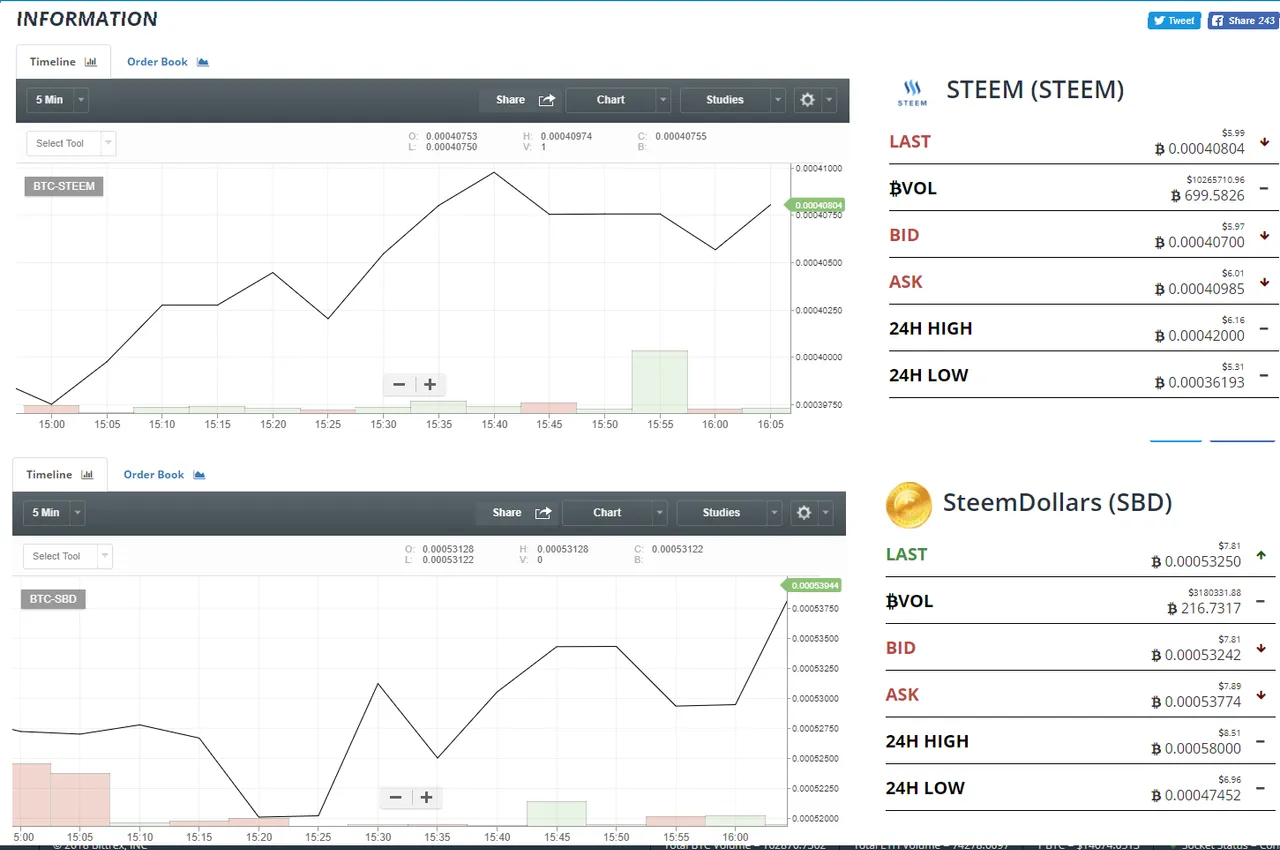Image resolution: width=1280 pixels, height=850 pixels.
Task: Click the SteemDollars gold coin logo
Action: click(908, 504)
